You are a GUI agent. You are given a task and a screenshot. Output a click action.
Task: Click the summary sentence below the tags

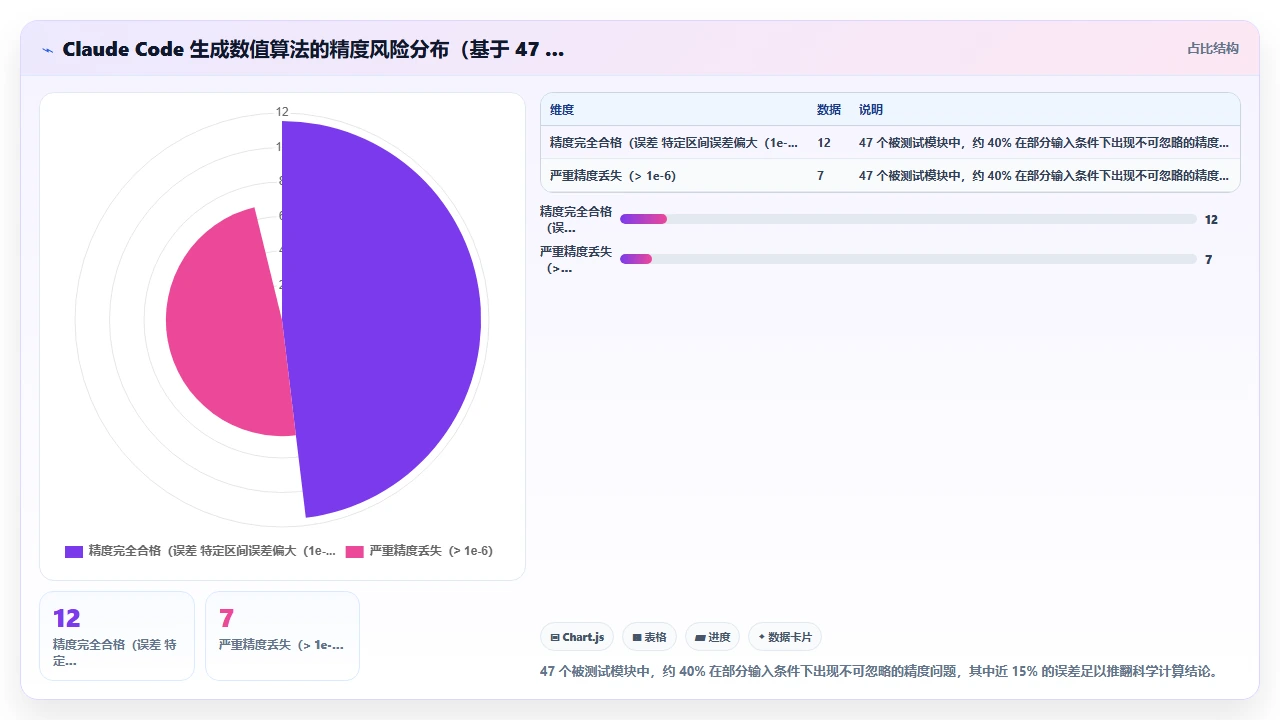point(880,671)
